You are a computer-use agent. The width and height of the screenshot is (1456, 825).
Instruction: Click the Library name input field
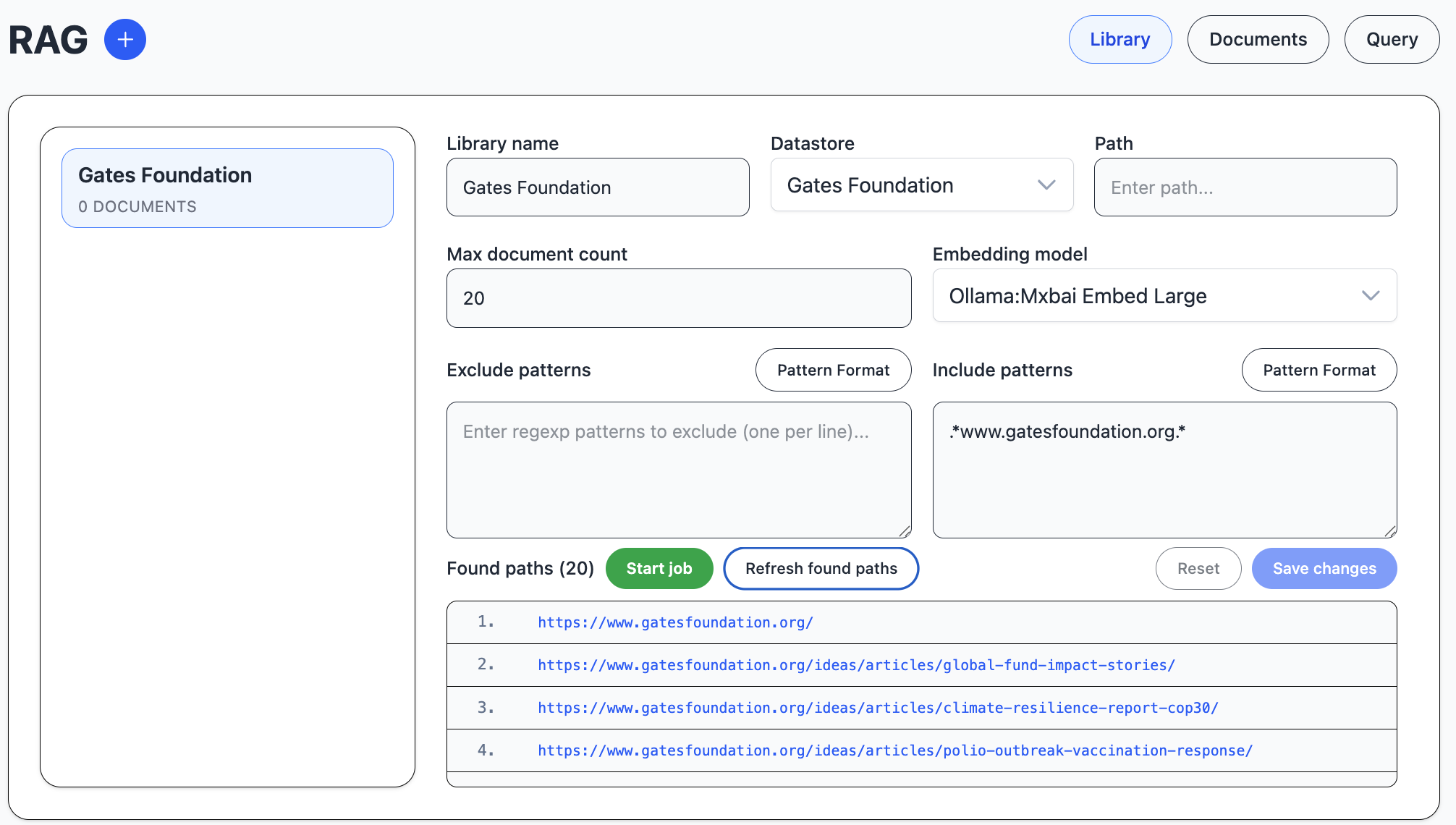pyautogui.click(x=597, y=187)
